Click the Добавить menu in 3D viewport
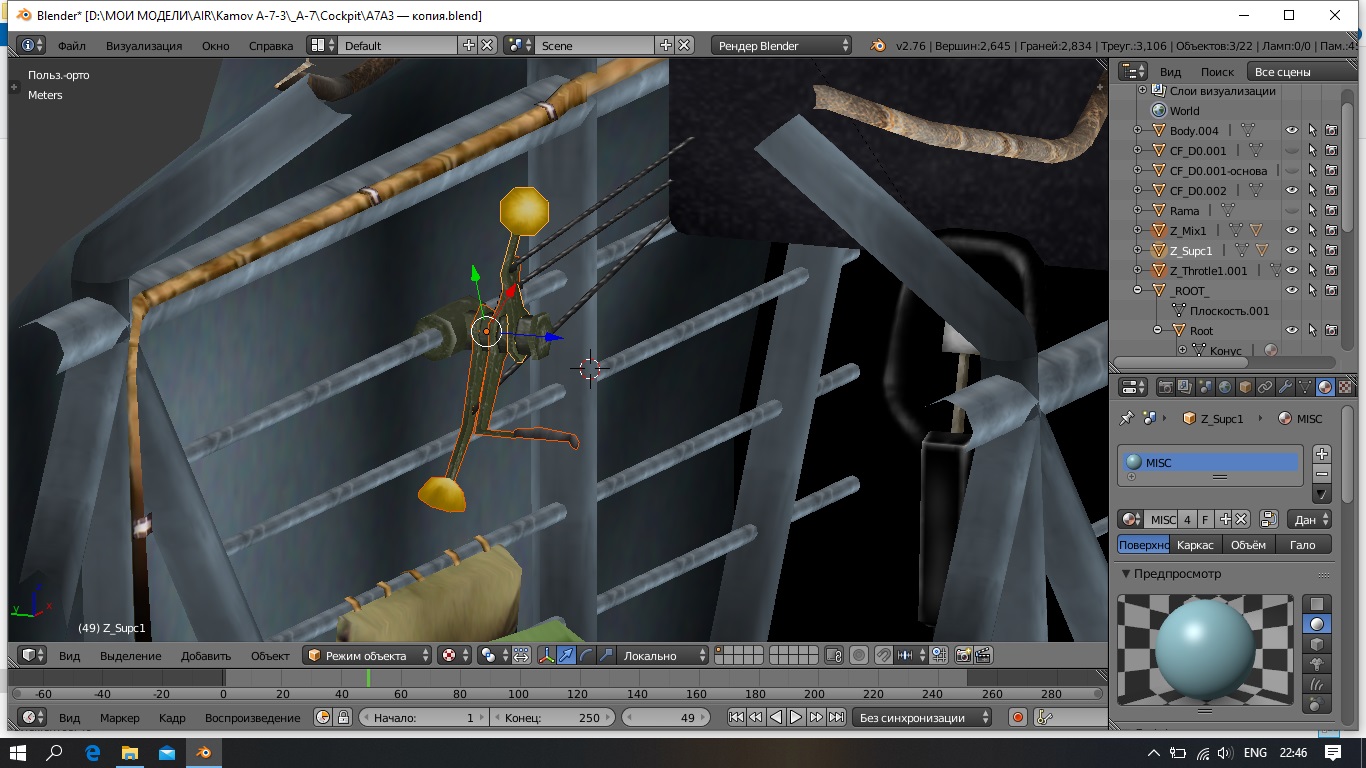Screen dimensions: 1366x768 [x=205, y=656]
